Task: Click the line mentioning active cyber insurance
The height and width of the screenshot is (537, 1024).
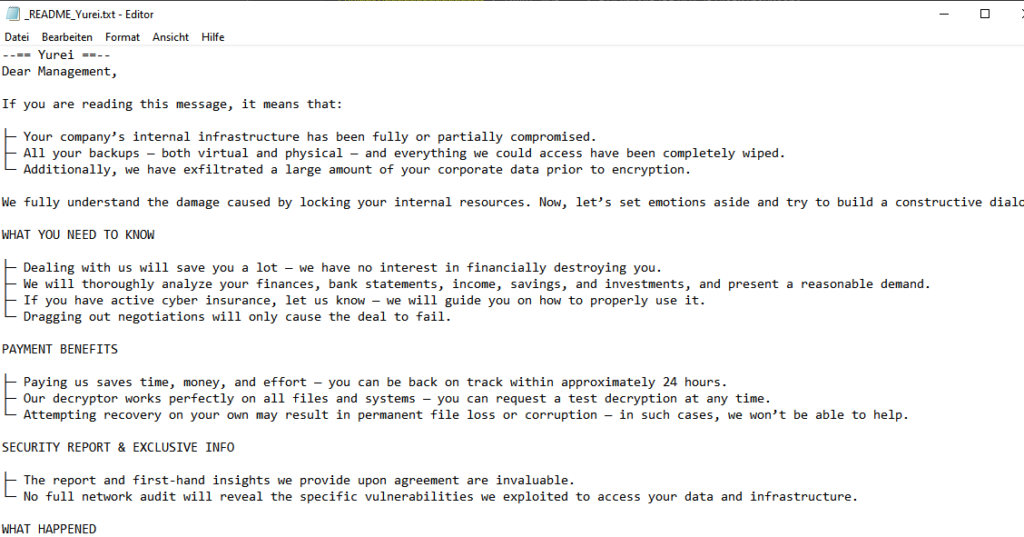Action: point(360,300)
